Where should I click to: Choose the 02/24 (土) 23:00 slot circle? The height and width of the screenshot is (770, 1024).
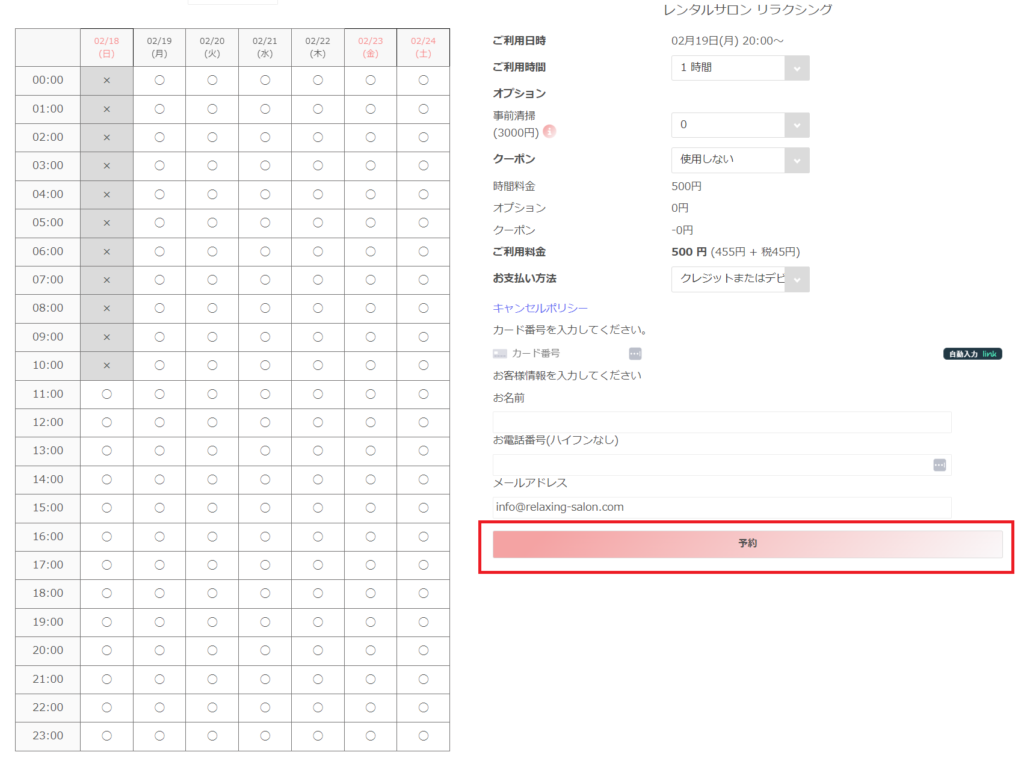coord(423,736)
